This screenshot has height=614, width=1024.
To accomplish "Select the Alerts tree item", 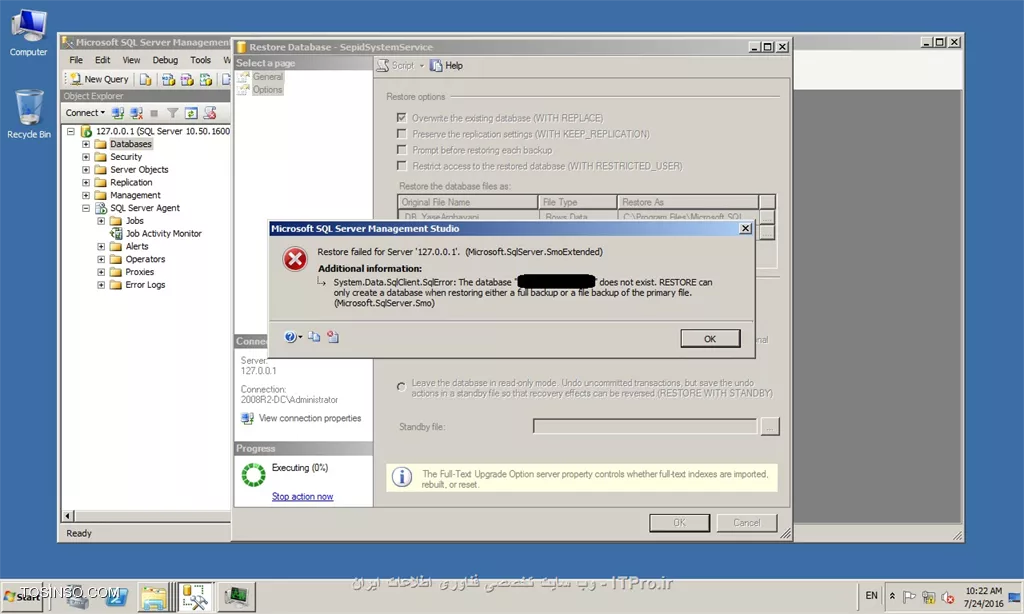I will (x=136, y=246).
